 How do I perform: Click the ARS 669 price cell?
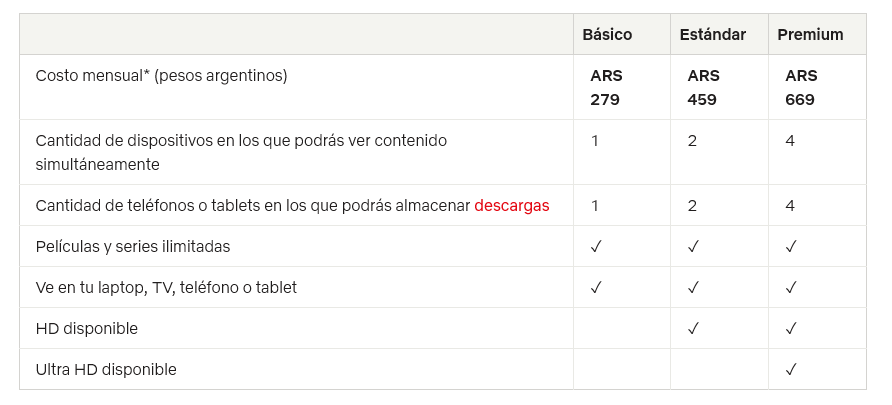tap(801, 88)
